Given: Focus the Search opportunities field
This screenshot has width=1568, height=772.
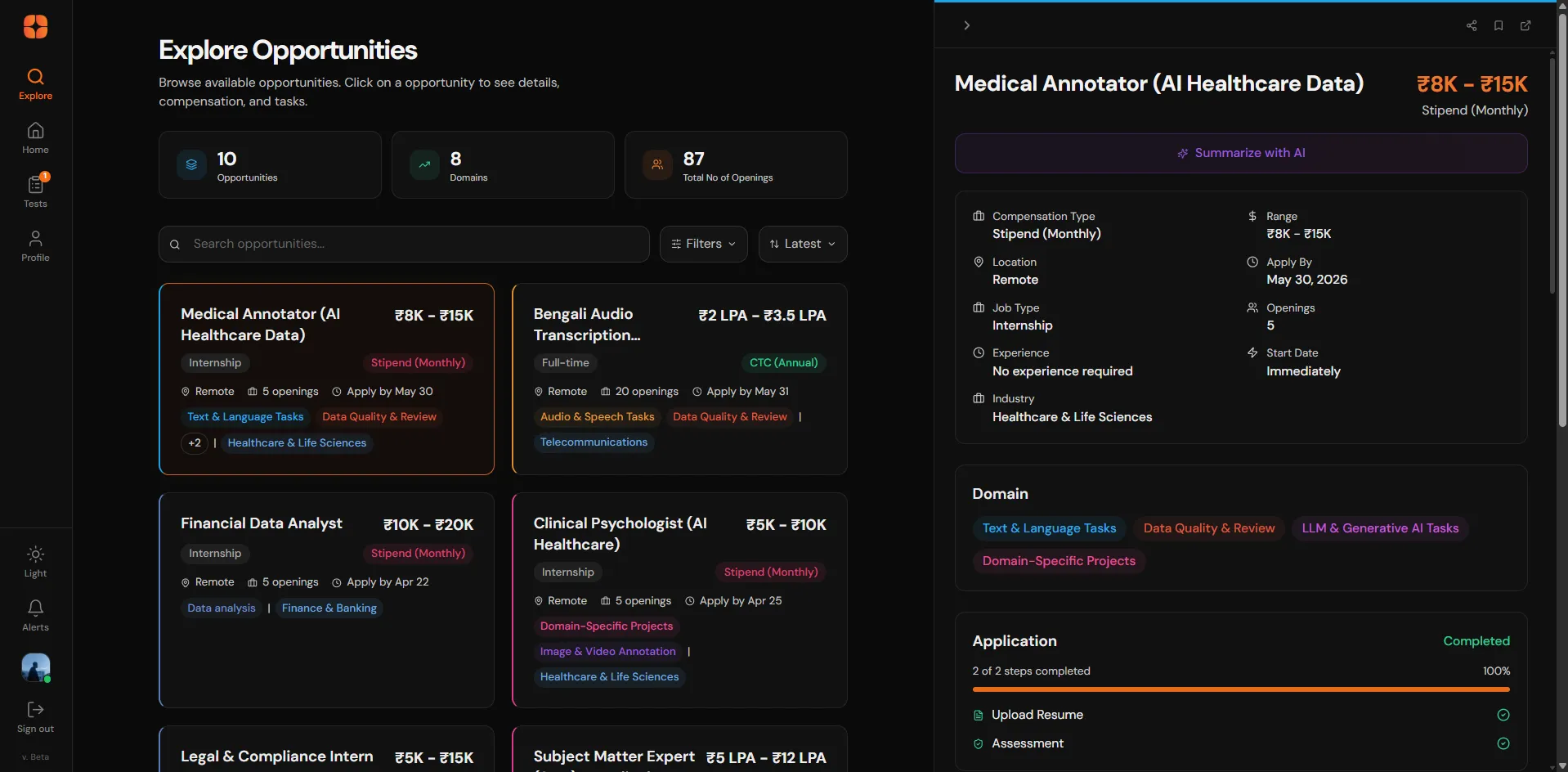Looking at the screenshot, I should (404, 244).
